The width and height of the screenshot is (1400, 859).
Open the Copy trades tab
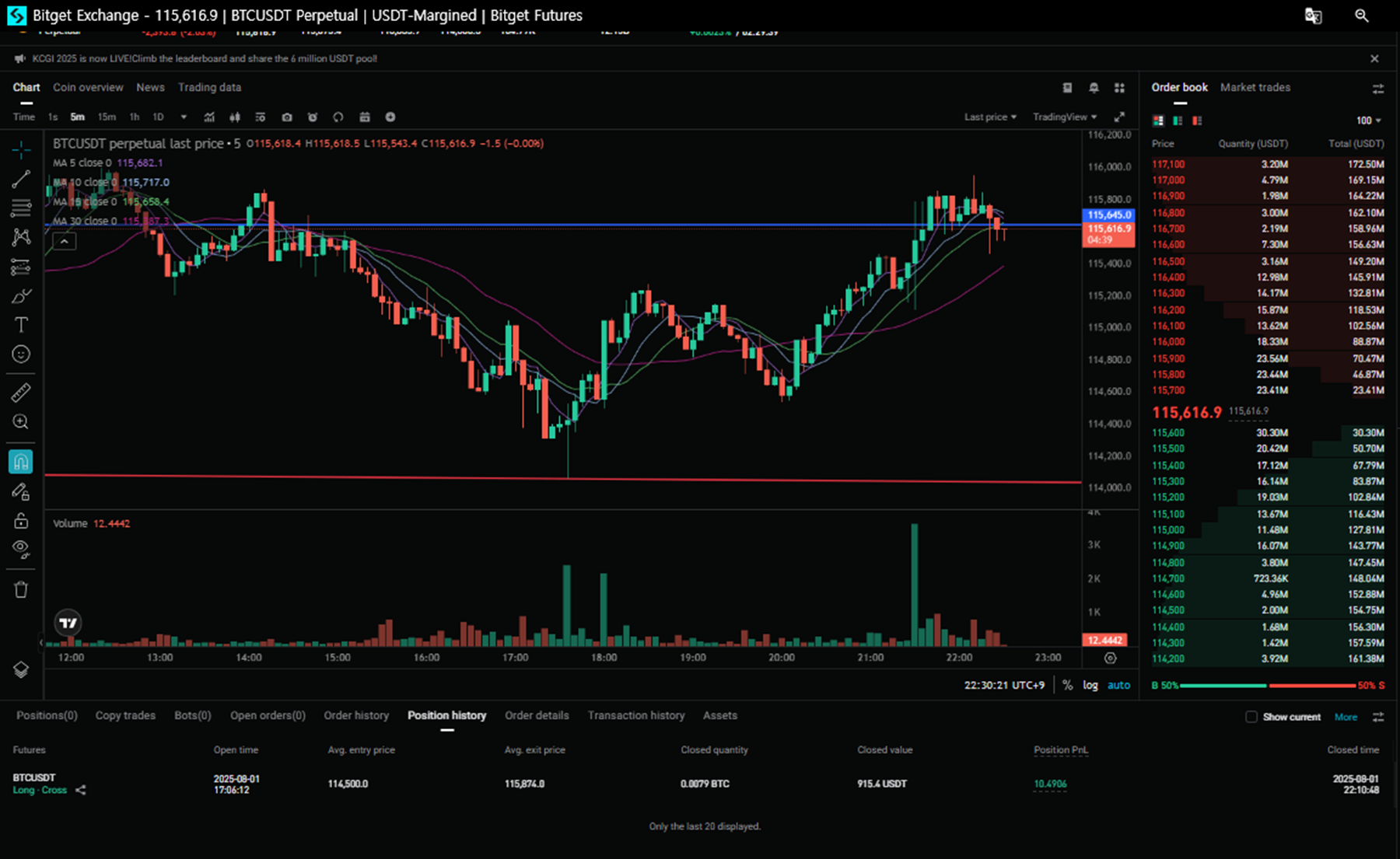(x=125, y=716)
